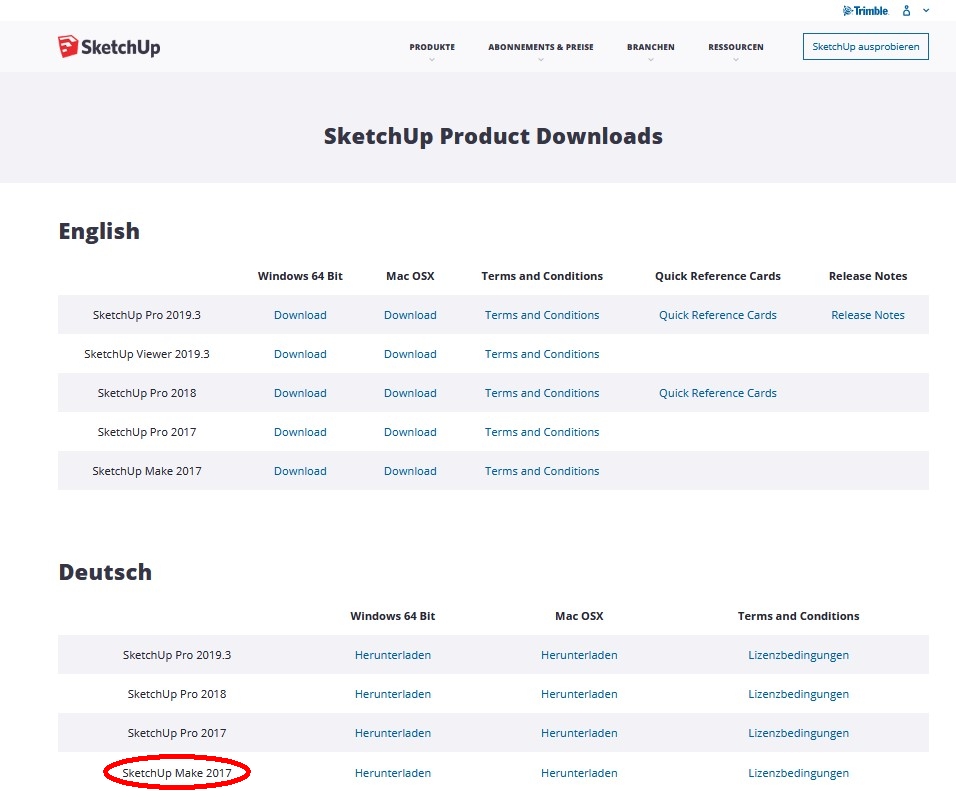Open the Produkte menu
The width and height of the screenshot is (956, 797).
pyautogui.click(x=432, y=47)
